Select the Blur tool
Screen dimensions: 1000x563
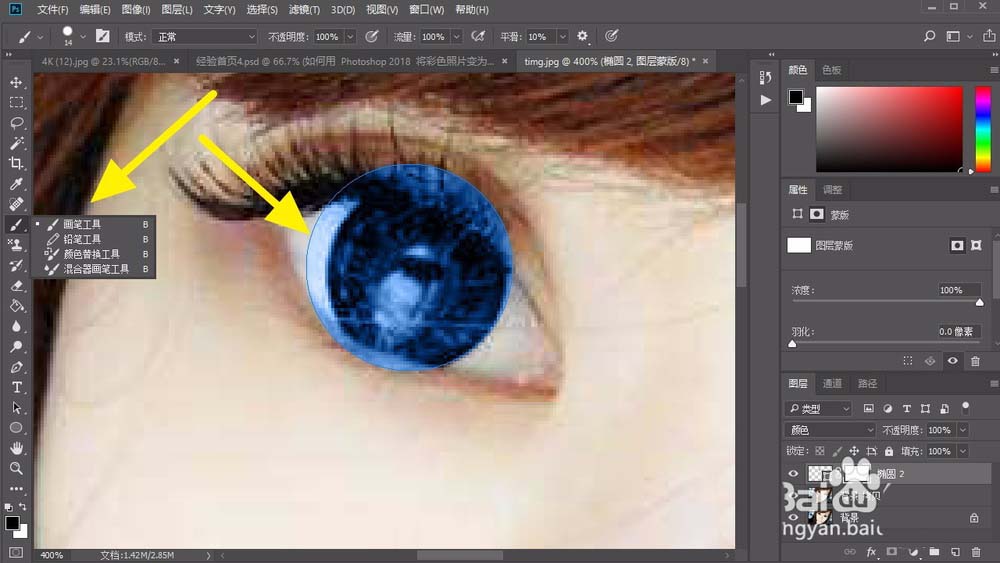(16, 326)
